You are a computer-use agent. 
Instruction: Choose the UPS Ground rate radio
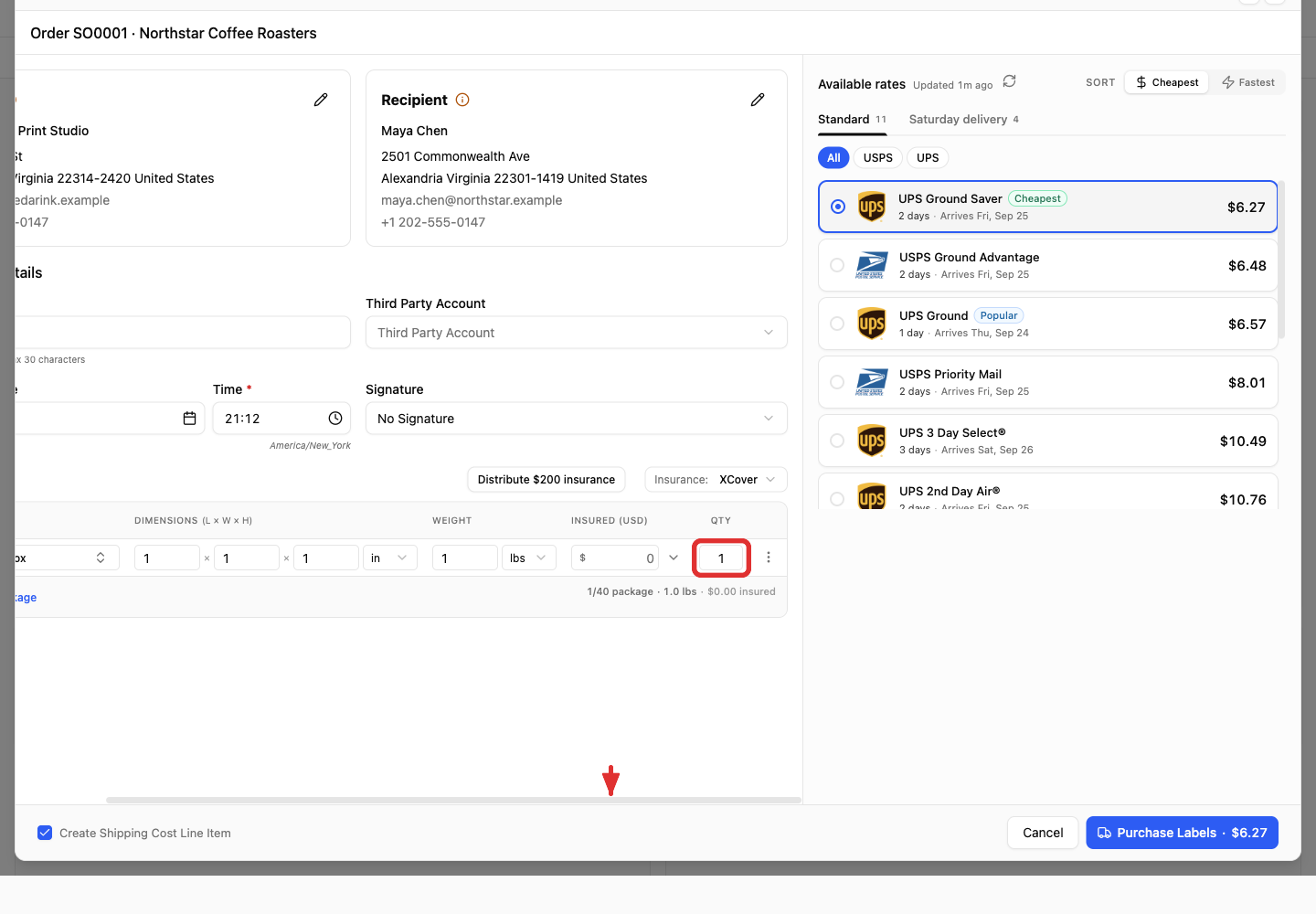point(837,324)
